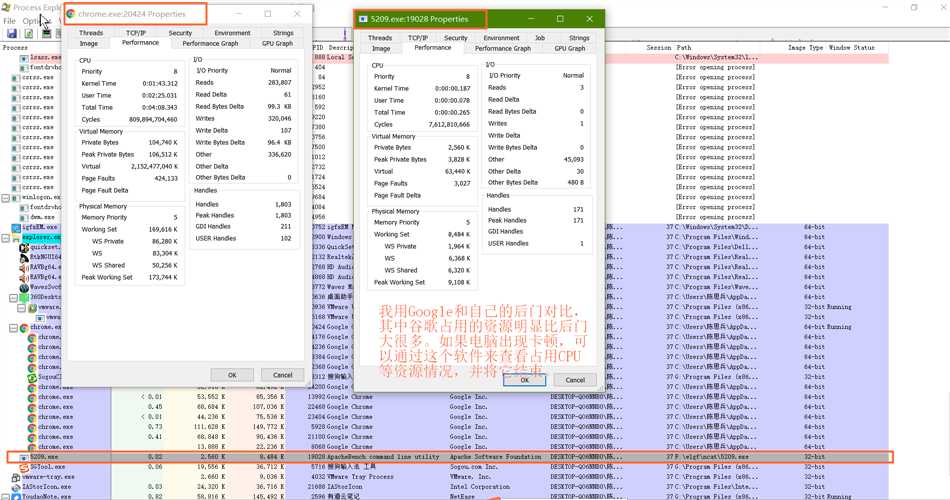Click the WavesSvc process icon
The image size is (950, 500).
click(x=24, y=287)
